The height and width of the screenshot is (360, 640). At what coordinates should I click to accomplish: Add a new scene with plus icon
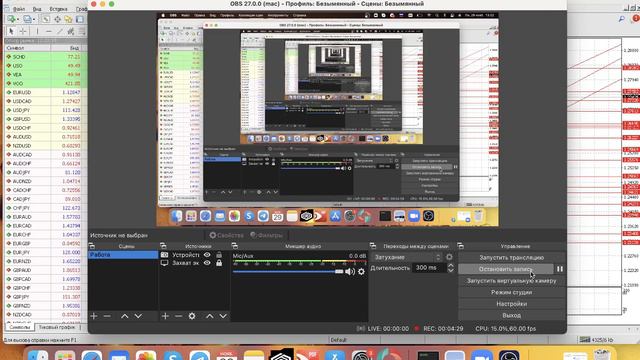pos(94,316)
